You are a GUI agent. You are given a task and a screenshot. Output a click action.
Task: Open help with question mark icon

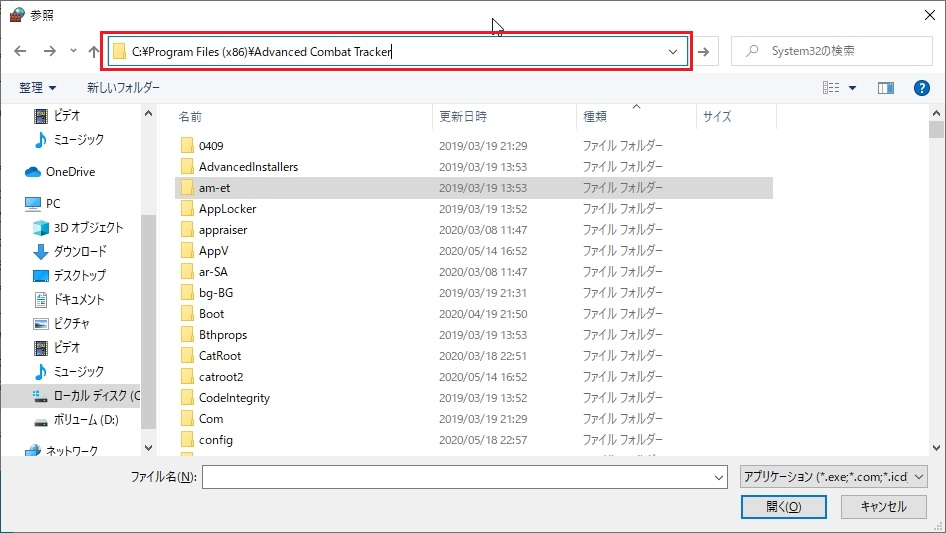[921, 88]
